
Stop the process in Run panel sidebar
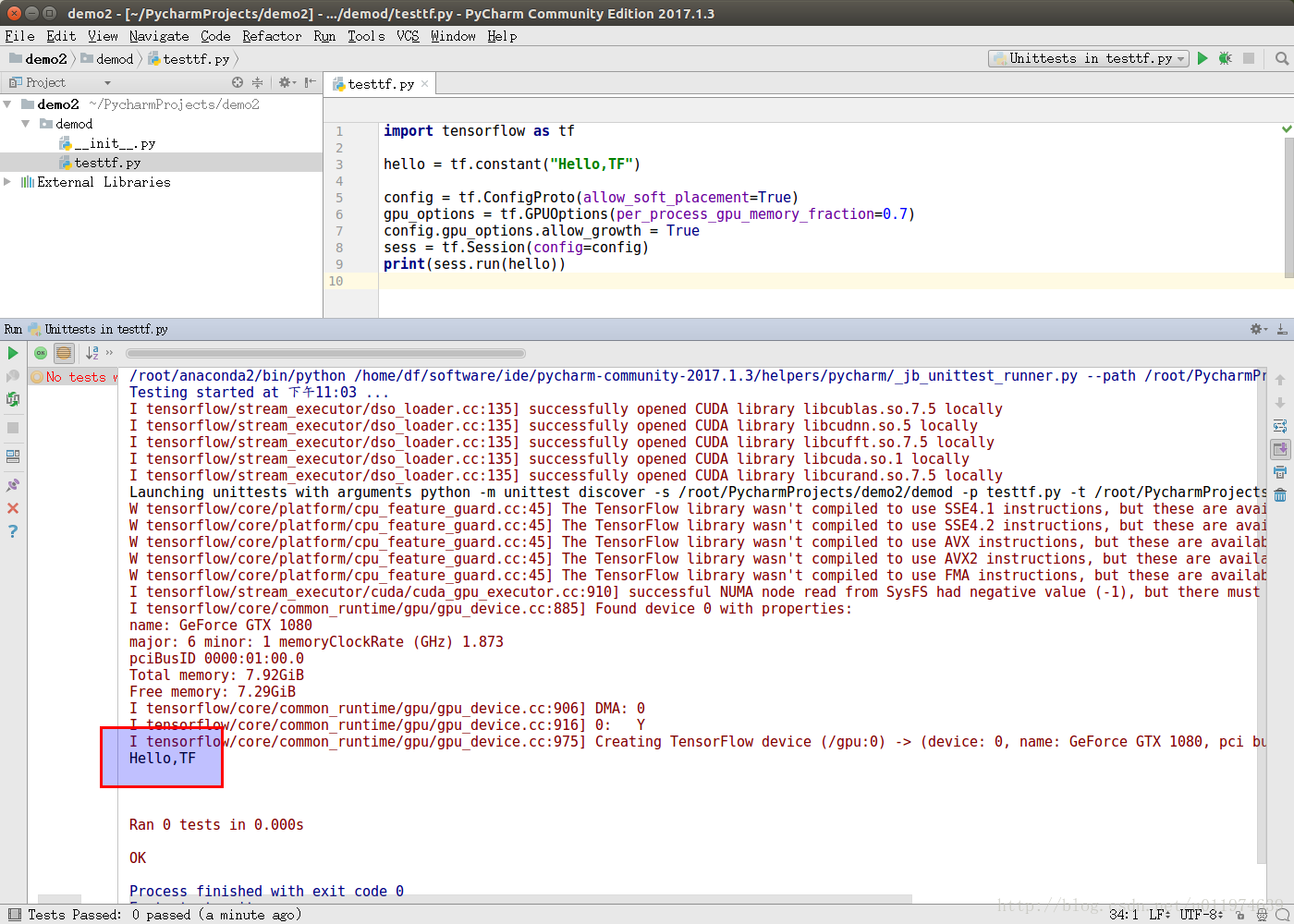(13, 428)
